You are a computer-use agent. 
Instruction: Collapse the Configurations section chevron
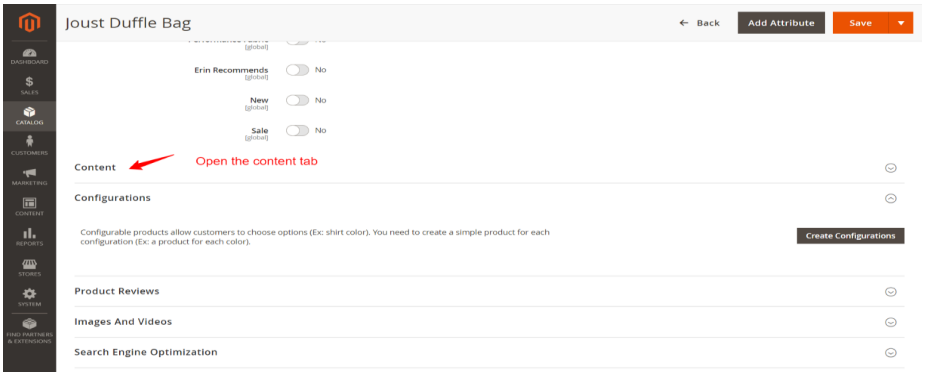pos(890,199)
